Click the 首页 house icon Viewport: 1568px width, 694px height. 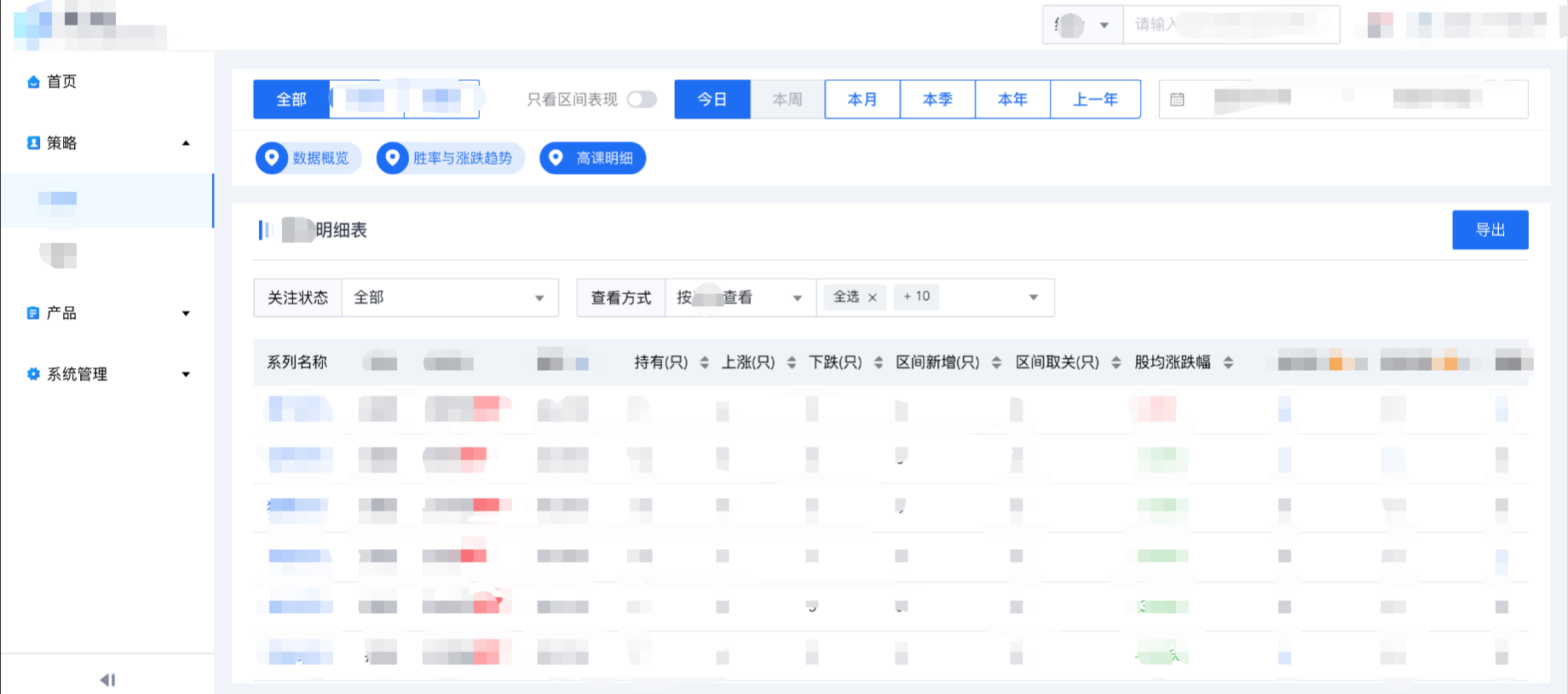coord(33,82)
